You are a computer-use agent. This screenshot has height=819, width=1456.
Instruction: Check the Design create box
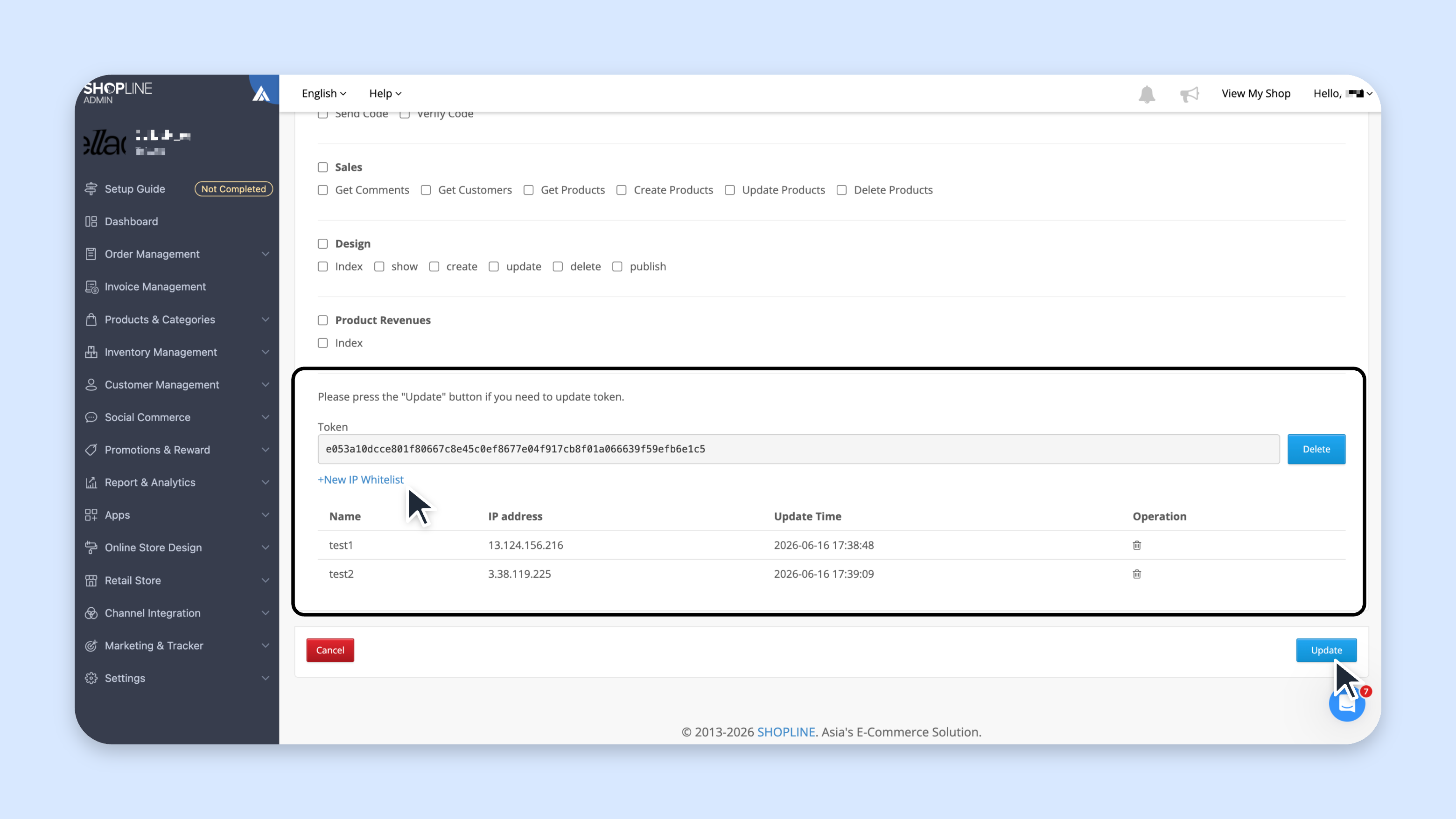pos(434,267)
